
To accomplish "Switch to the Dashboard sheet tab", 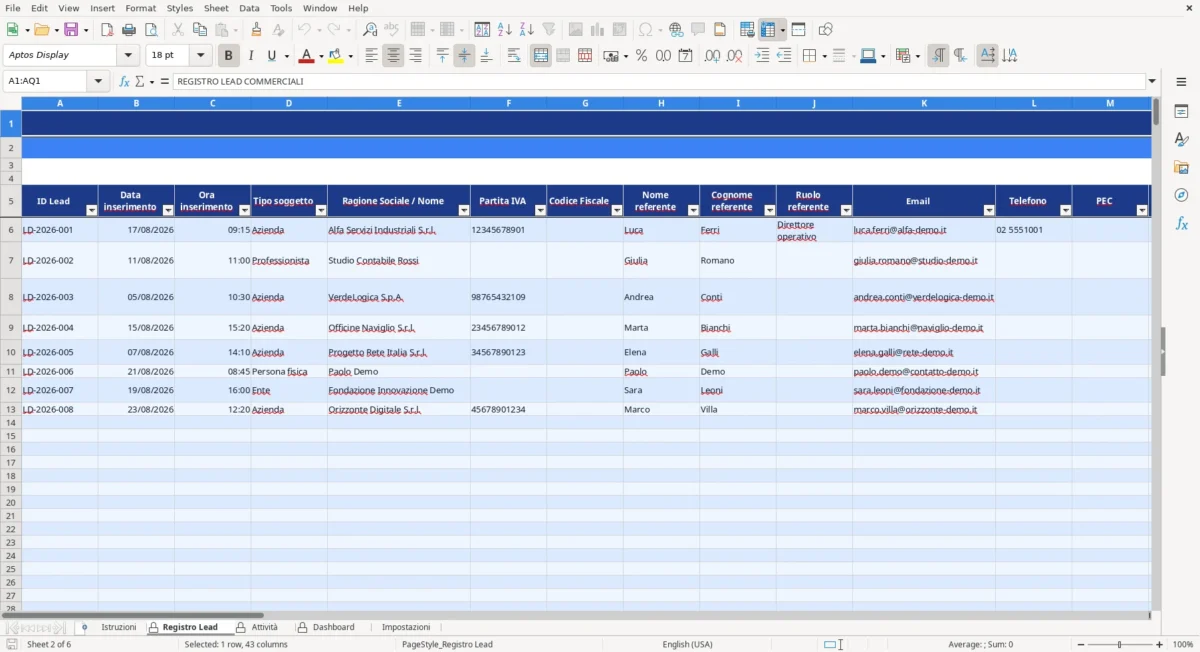I will (x=333, y=627).
